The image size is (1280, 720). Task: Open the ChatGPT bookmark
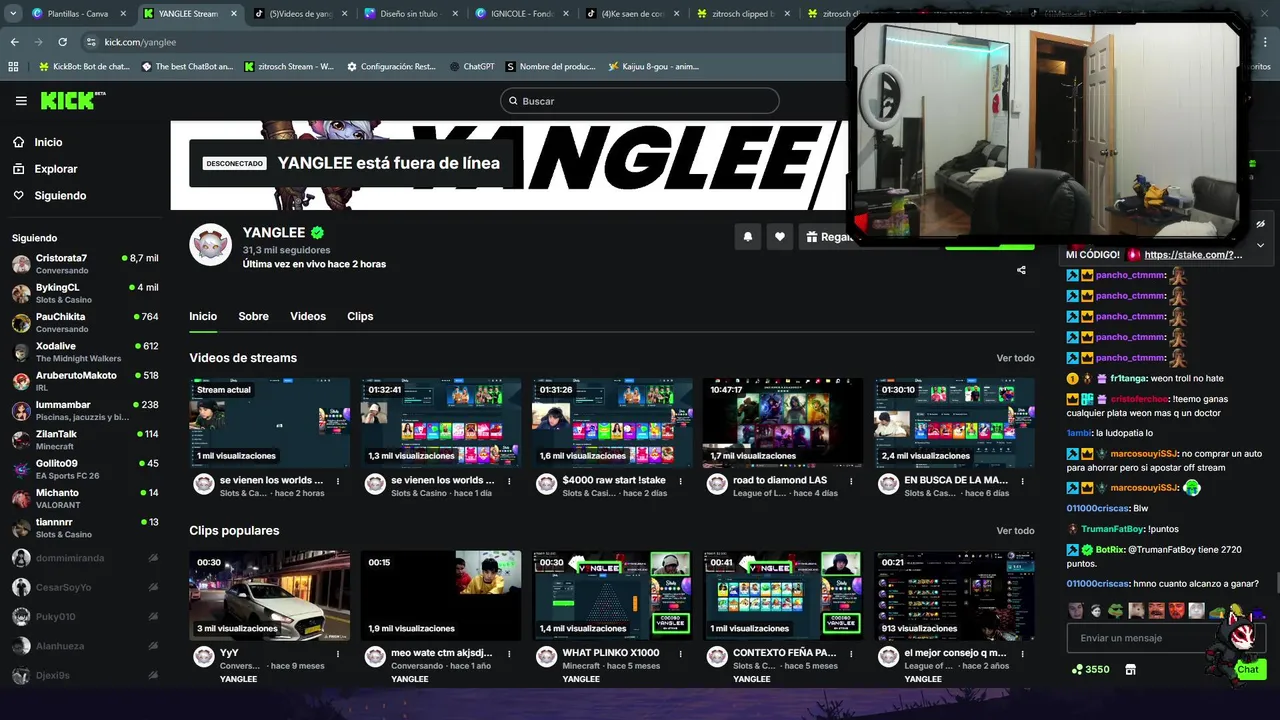click(x=471, y=67)
